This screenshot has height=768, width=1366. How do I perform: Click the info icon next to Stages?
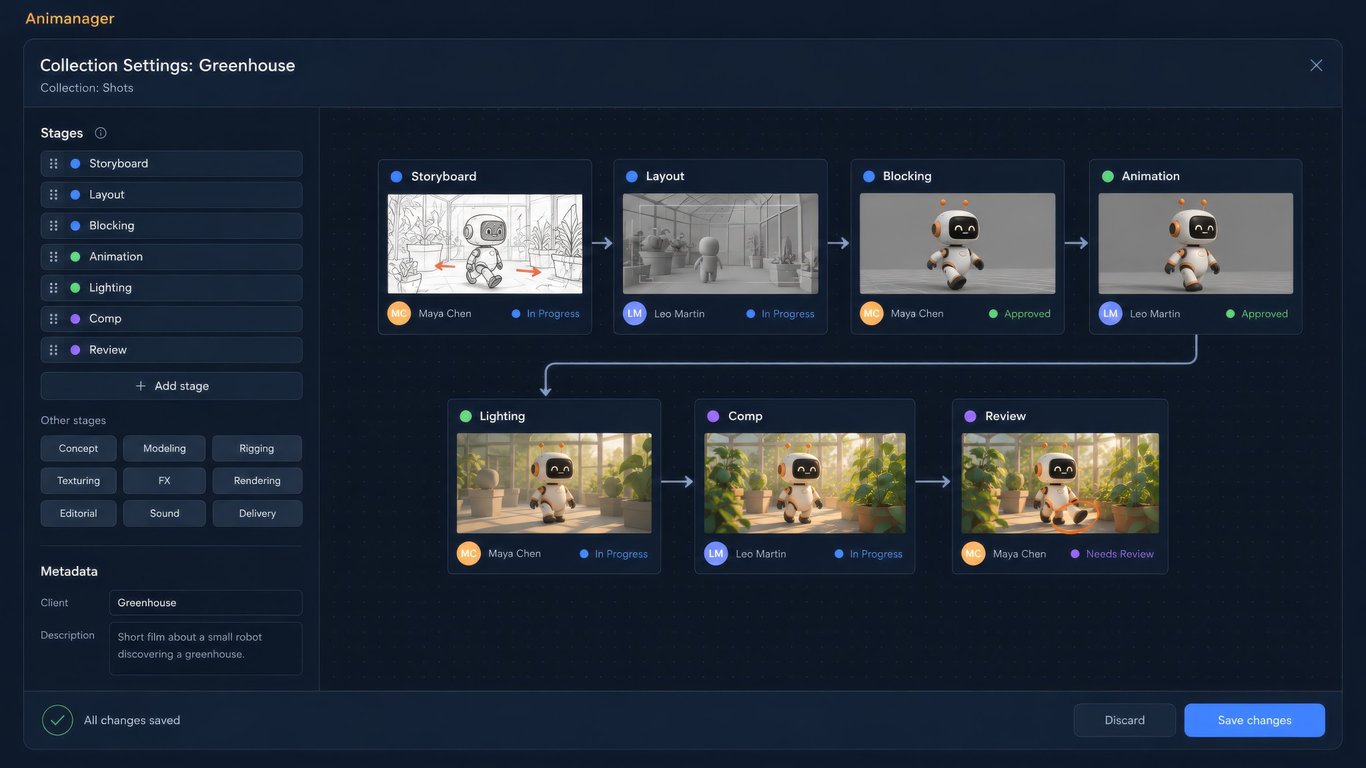[x=100, y=133]
